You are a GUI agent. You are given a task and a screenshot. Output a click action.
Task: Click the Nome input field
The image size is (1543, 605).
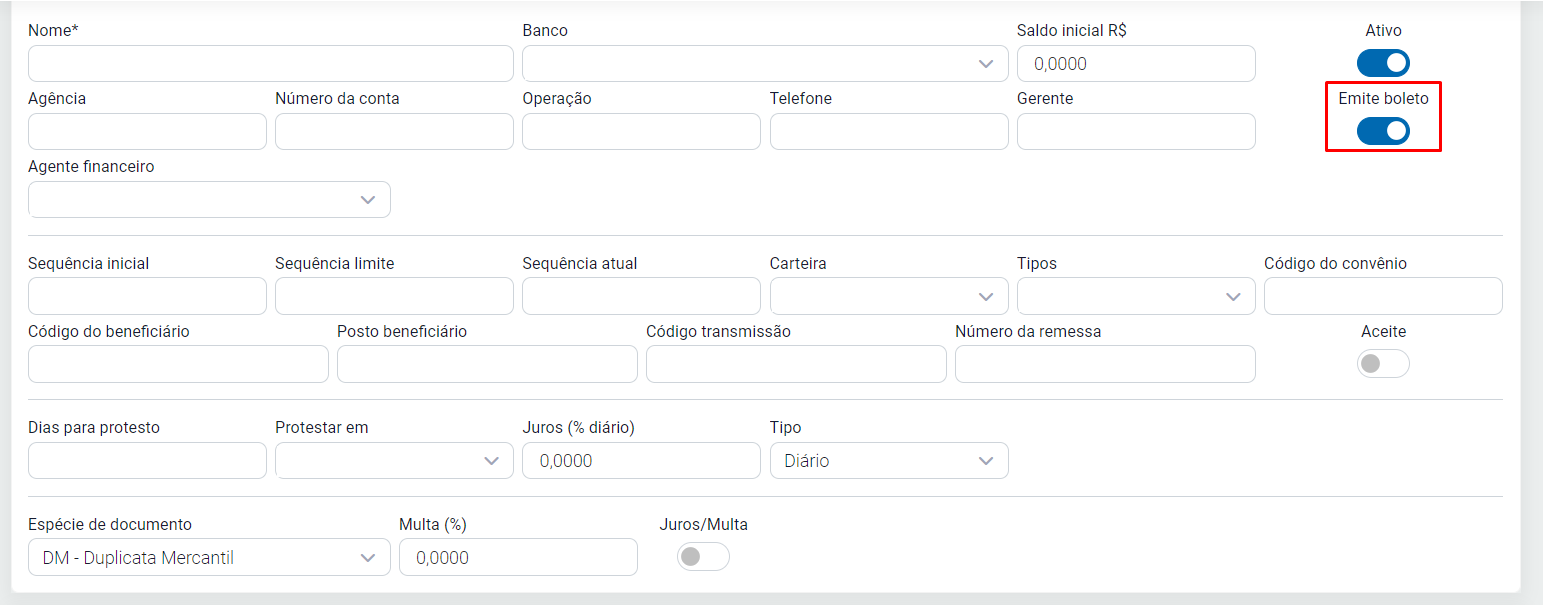270,64
